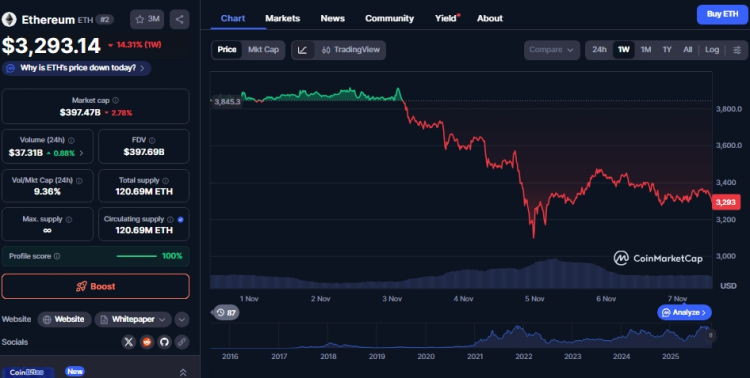
Task: Click the $397.47B market cap value
Action: tap(80, 112)
